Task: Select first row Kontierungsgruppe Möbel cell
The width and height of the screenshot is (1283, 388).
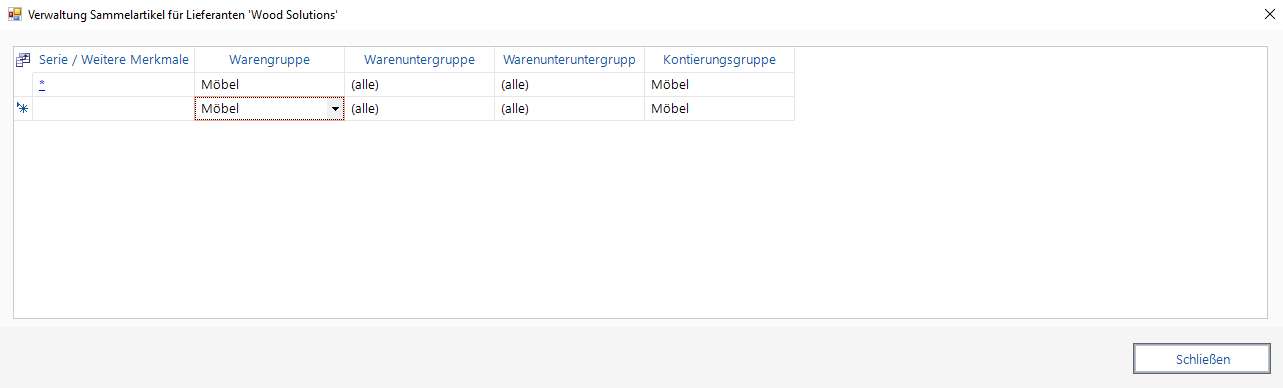Action: (720, 85)
